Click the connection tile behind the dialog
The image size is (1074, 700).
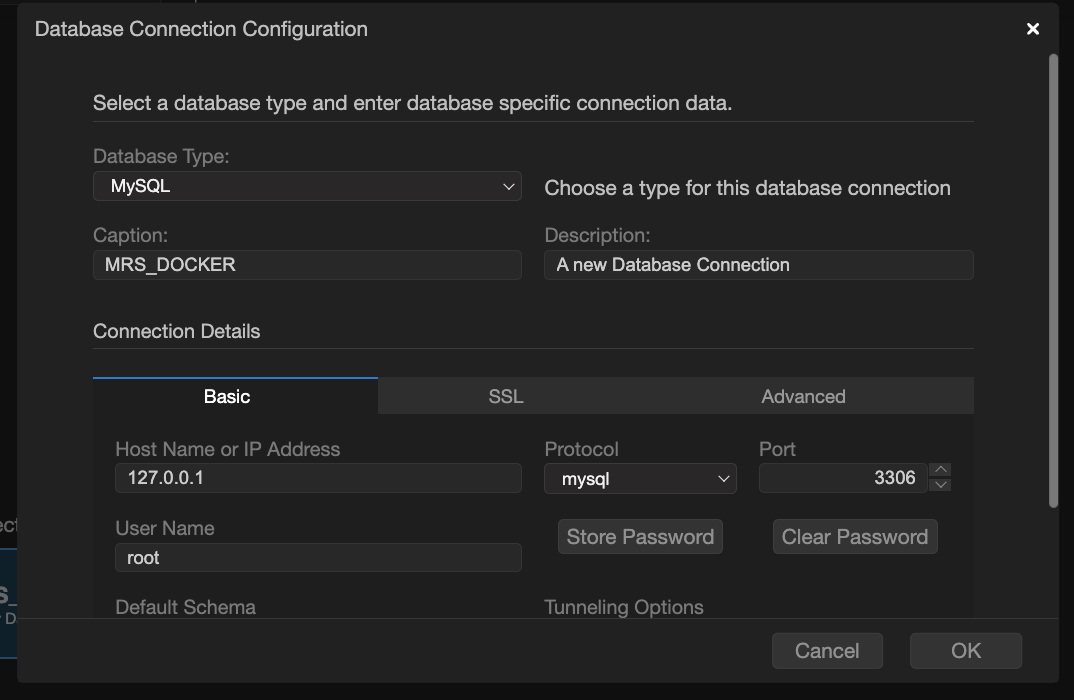click(8, 600)
